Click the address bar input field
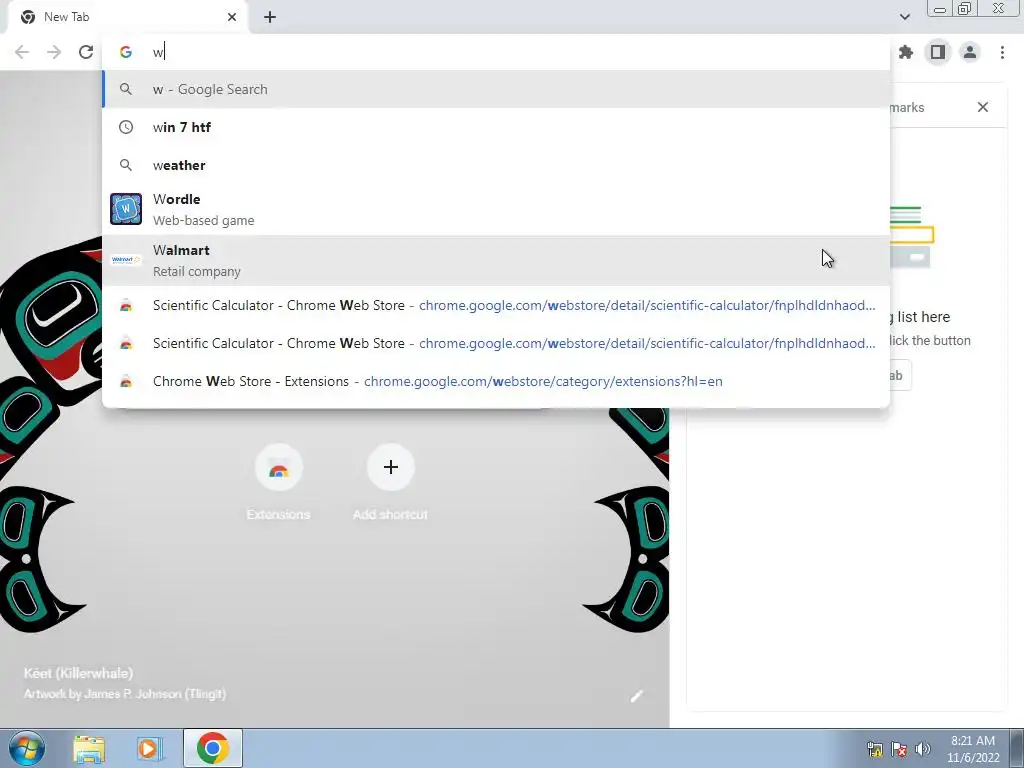Viewport: 1024px width, 768px height. pos(496,52)
